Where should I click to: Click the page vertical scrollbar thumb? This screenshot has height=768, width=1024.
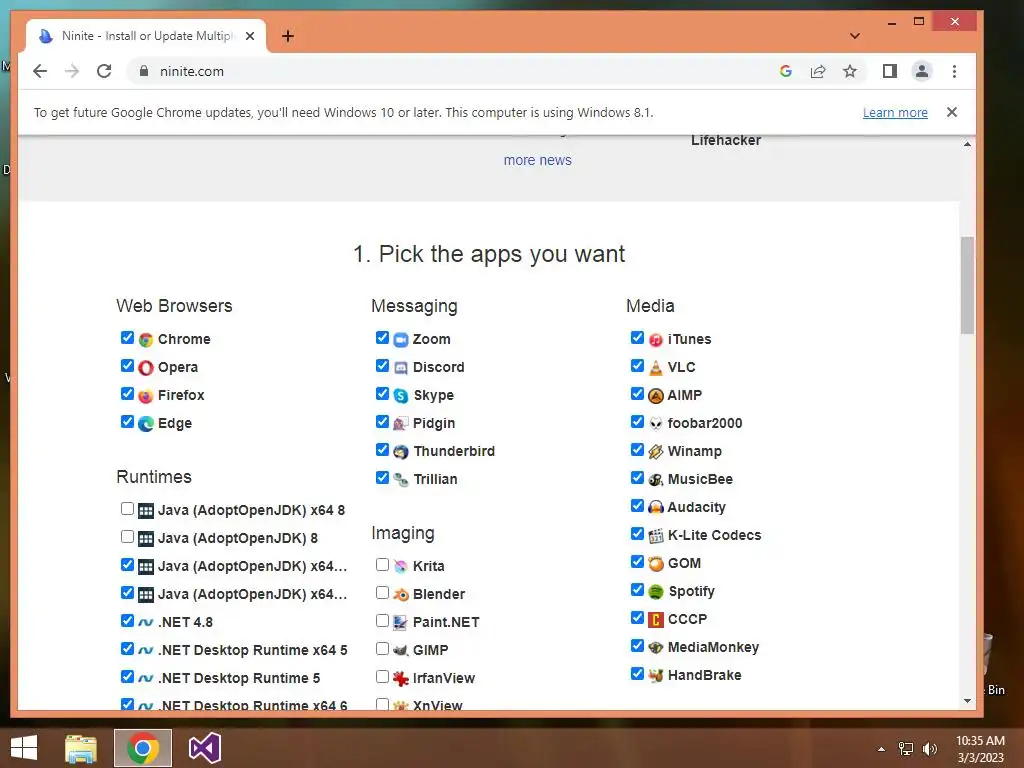(x=967, y=285)
